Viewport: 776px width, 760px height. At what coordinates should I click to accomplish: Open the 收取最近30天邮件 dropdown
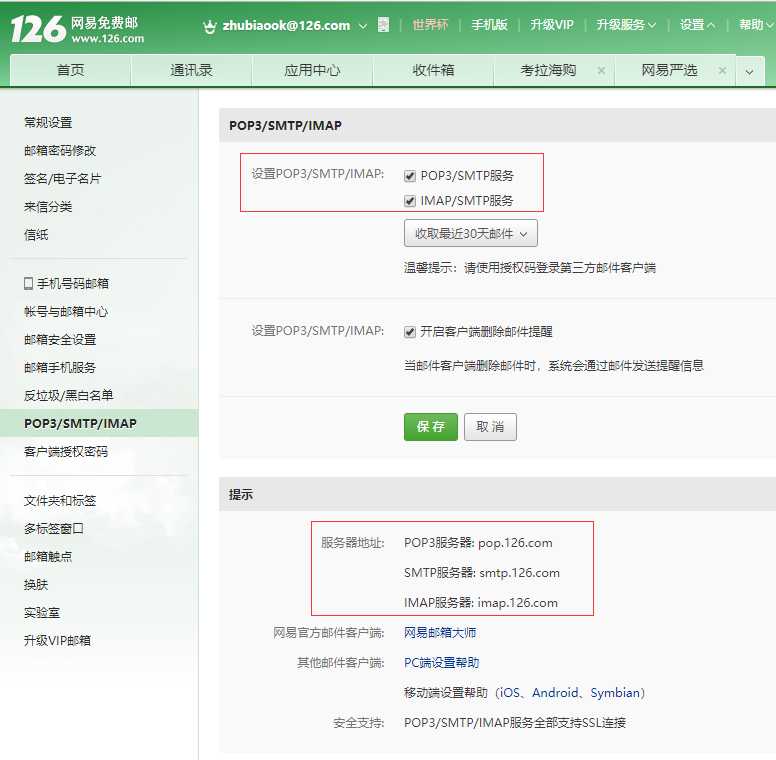471,234
